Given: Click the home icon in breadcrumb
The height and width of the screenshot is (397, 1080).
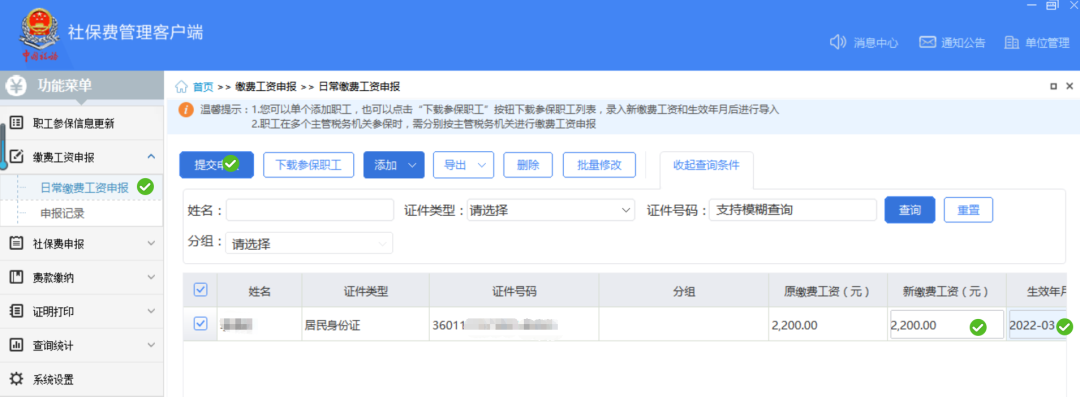Looking at the screenshot, I should pyautogui.click(x=181, y=86).
